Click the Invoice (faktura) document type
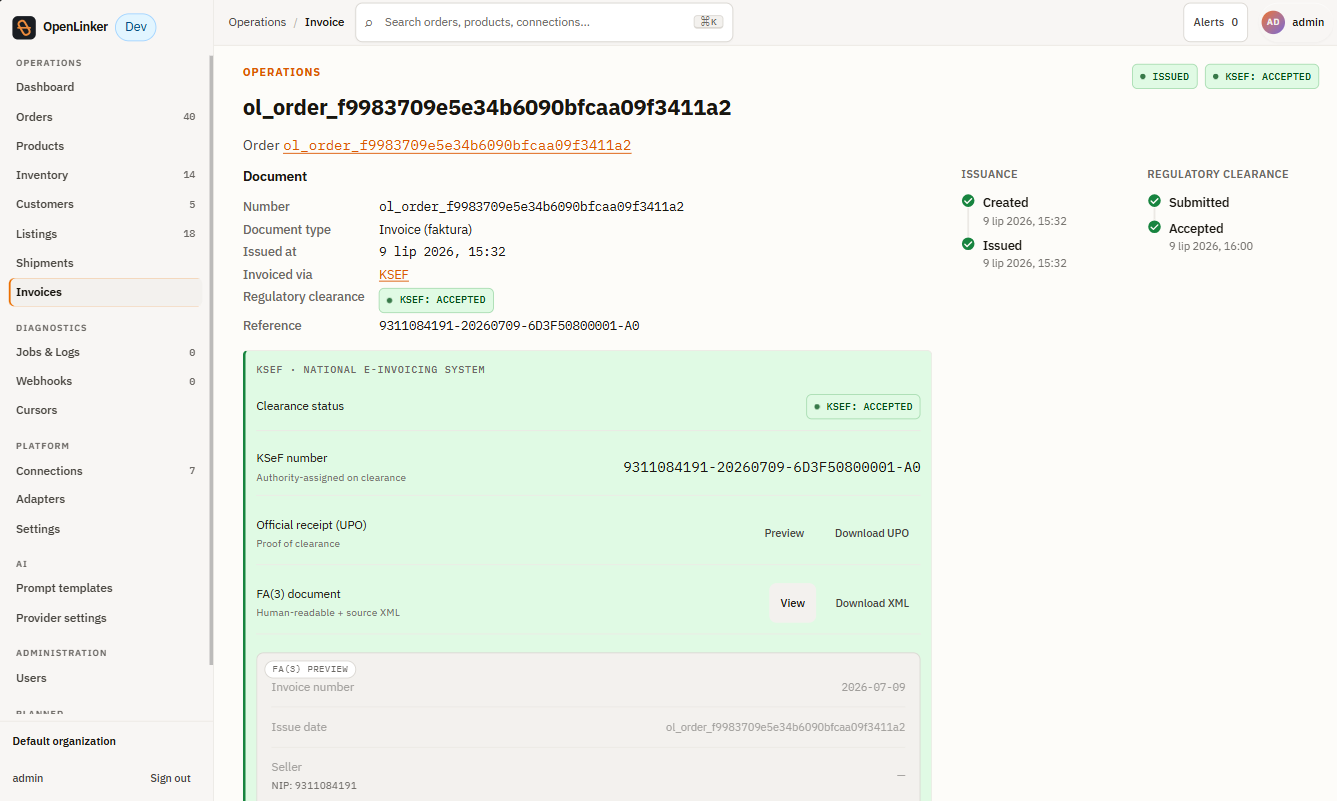Viewport: 1337px width, 801px height. point(425,230)
